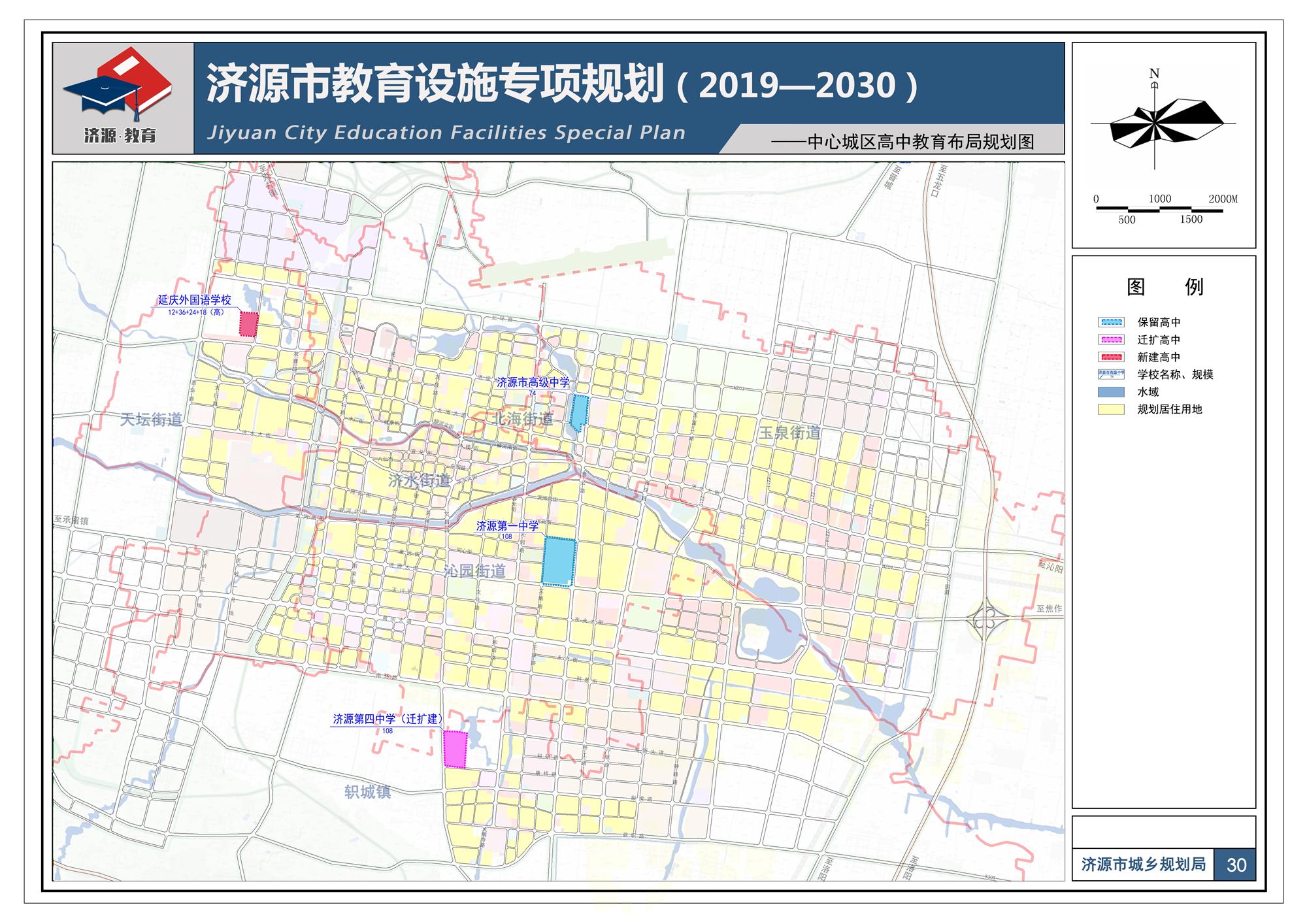Click the 沁园街道 district label

coord(474,570)
